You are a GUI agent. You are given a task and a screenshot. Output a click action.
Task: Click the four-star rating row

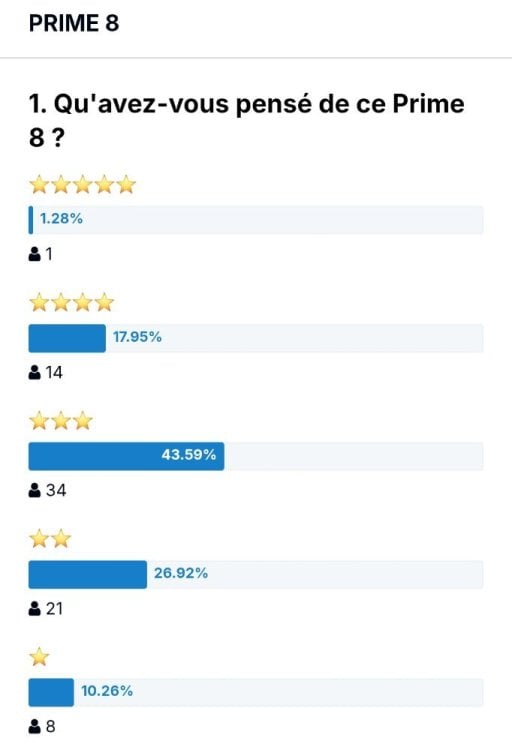coord(72,303)
